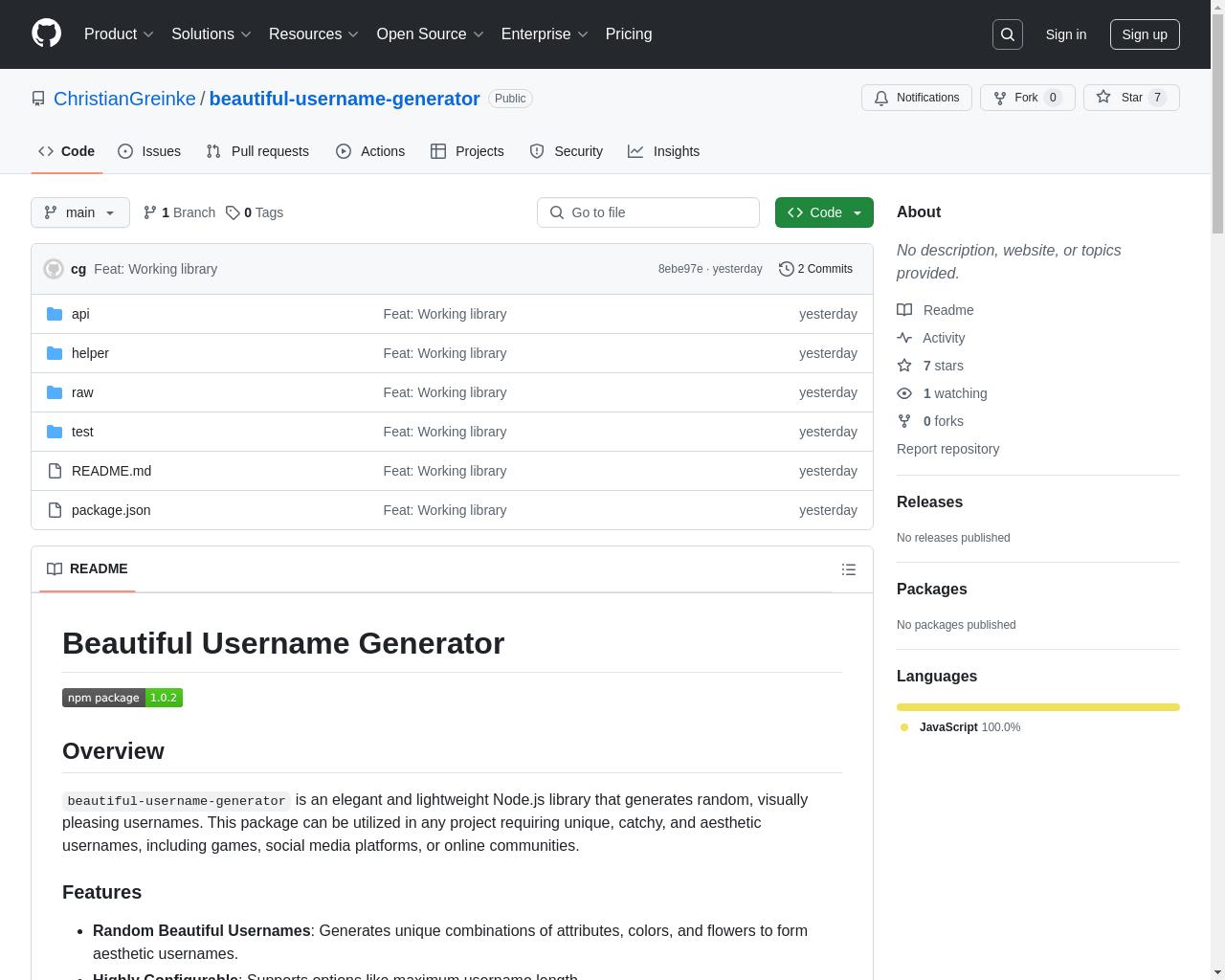Image resolution: width=1225 pixels, height=980 pixels.
Task: Click the eye icon beside 1 watching
Action: tap(904, 393)
